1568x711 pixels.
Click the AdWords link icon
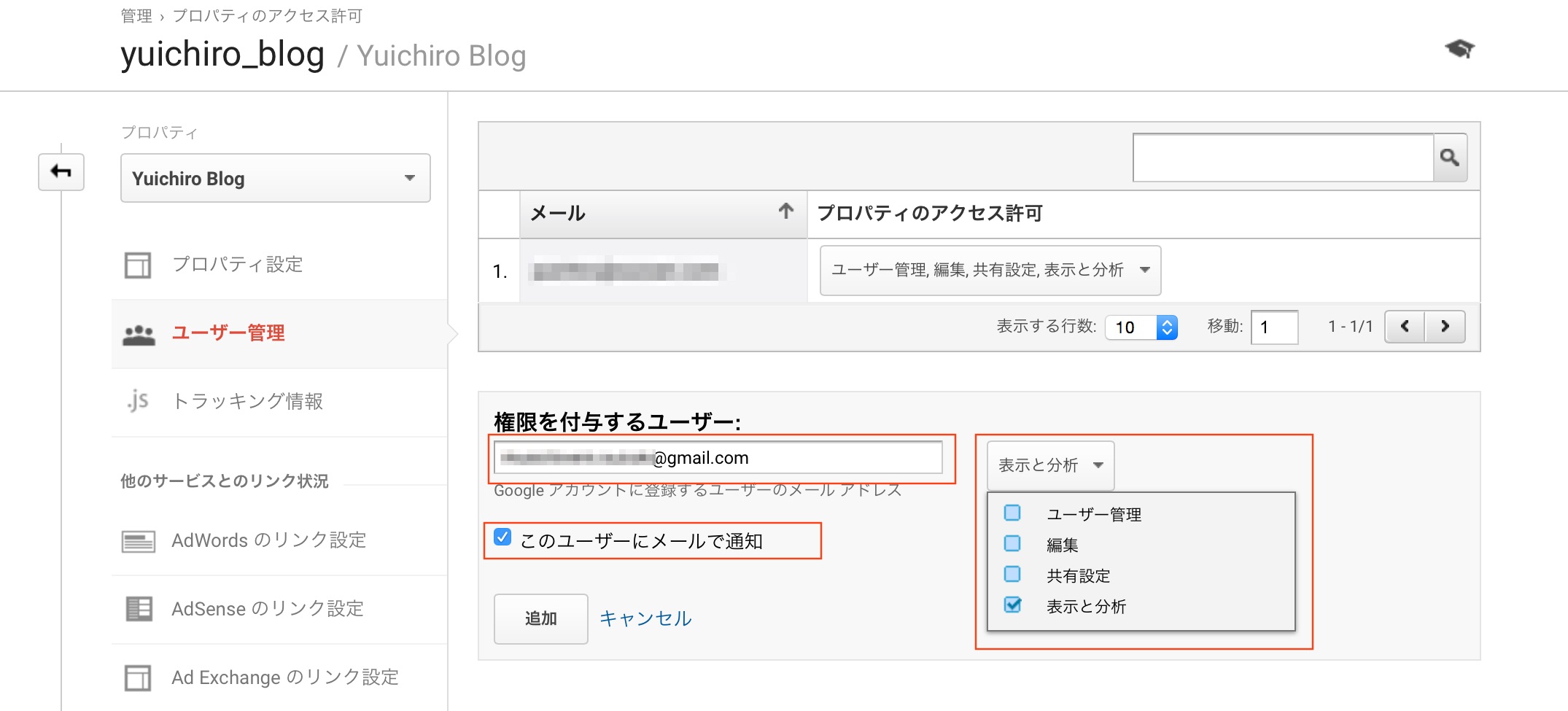click(139, 541)
